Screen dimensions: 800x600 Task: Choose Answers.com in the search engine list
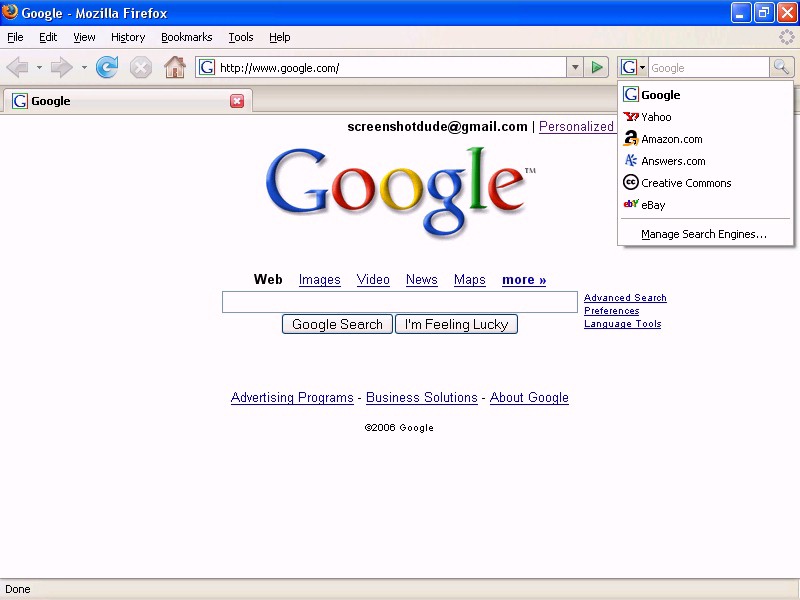click(705, 161)
